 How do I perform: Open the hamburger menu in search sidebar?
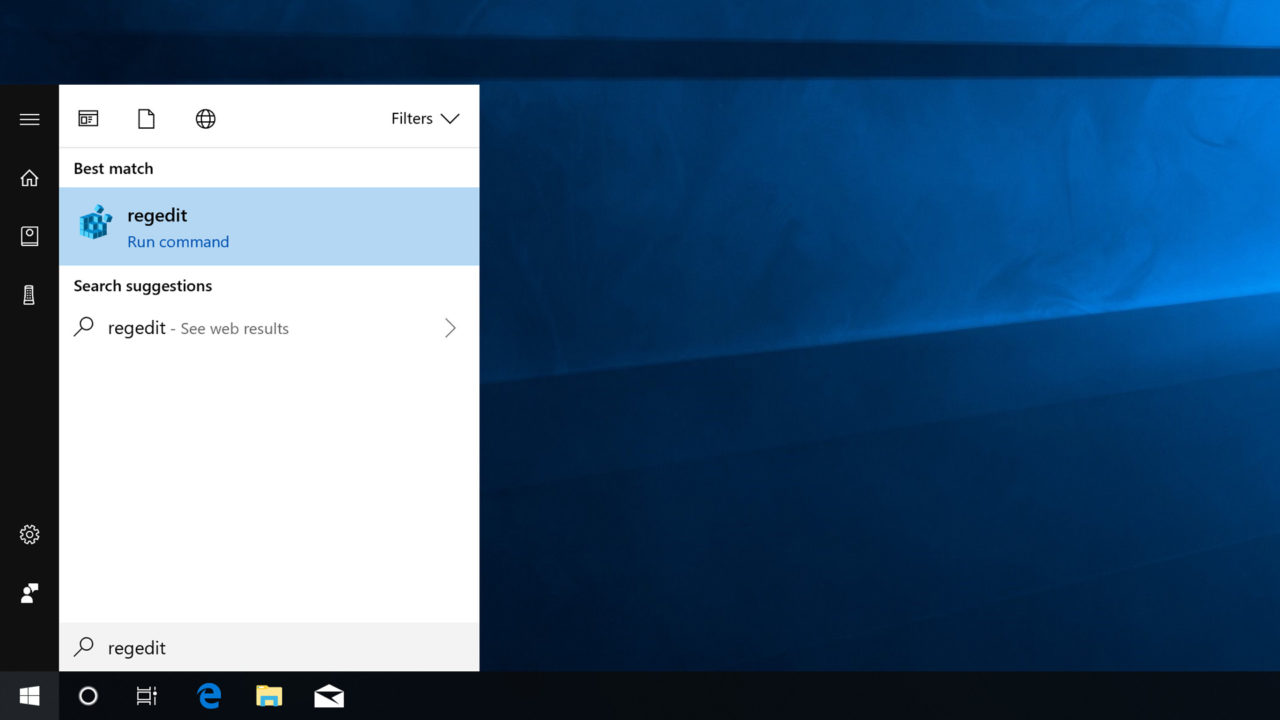[29, 119]
